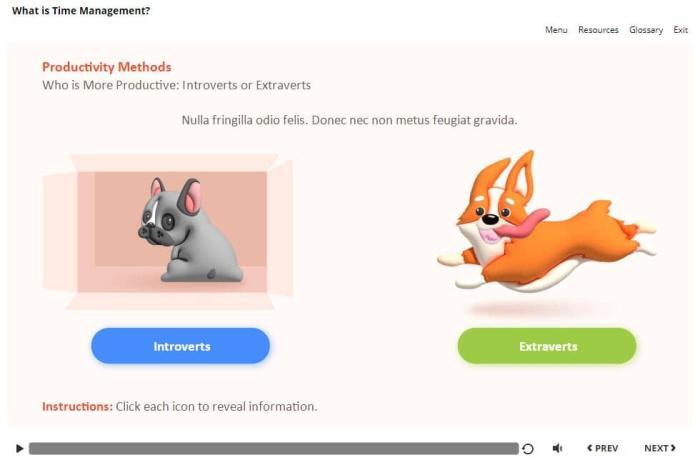Click the right chevron beside NEXT
This screenshot has width=700, height=470.
[673, 448]
